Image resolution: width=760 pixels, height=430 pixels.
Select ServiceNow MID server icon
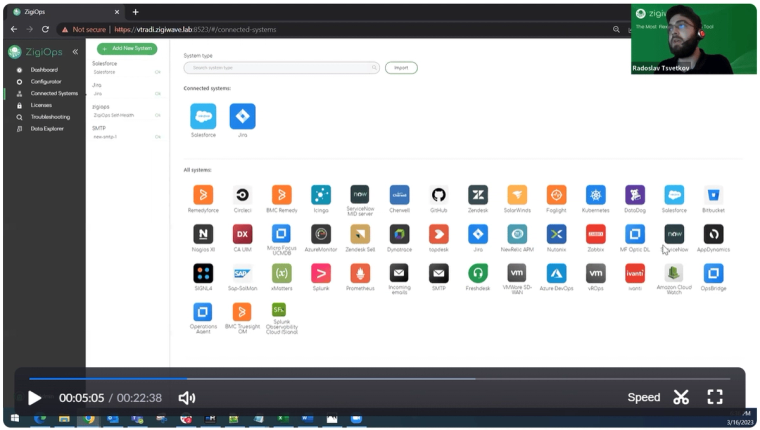tap(360, 195)
